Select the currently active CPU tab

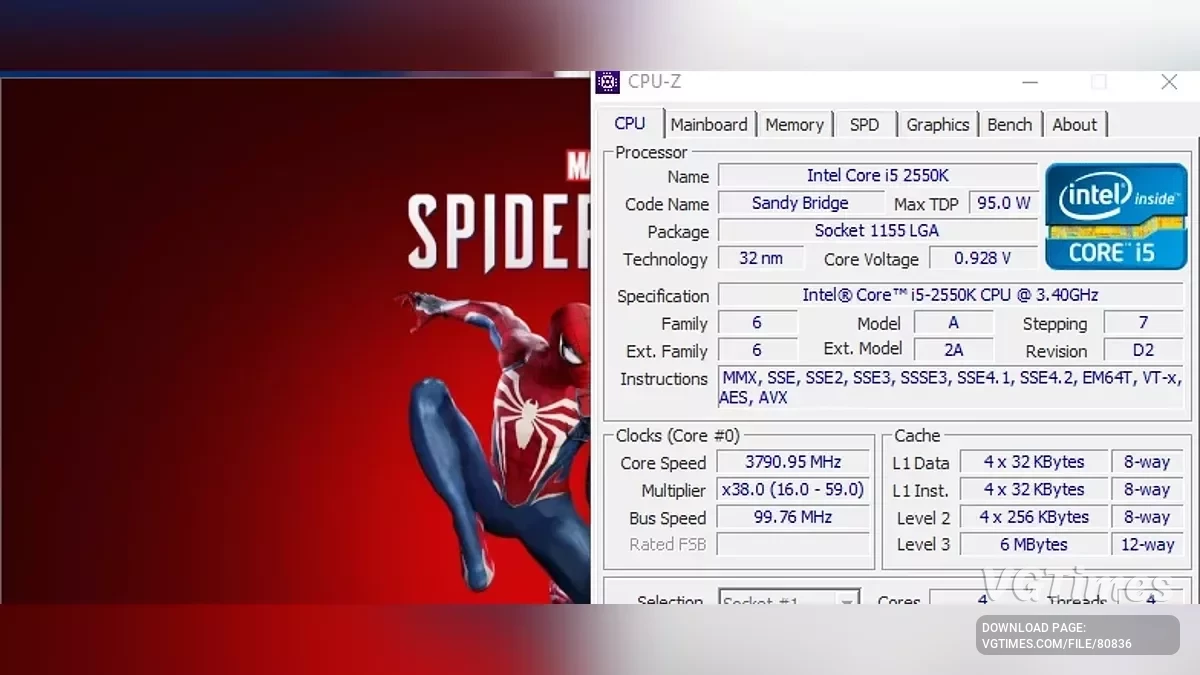coord(630,122)
